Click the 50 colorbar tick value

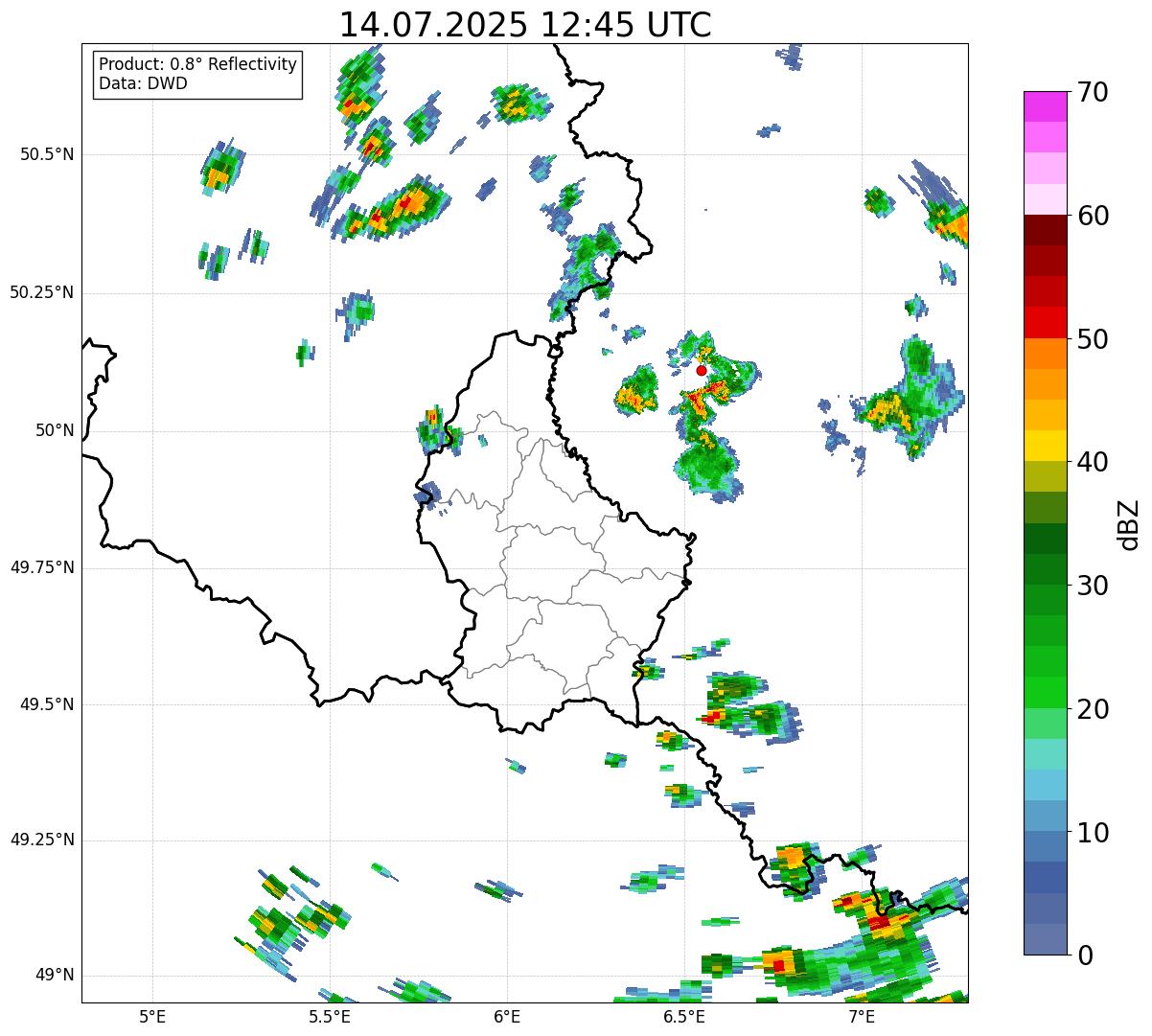(x=1093, y=339)
